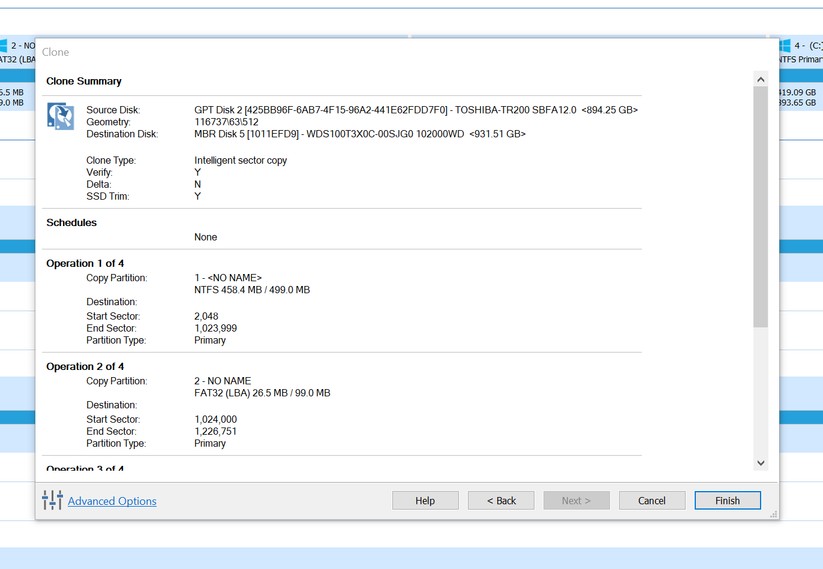The width and height of the screenshot is (823, 569).
Task: Click the Windows logo on partition 2
Action: 3,46
